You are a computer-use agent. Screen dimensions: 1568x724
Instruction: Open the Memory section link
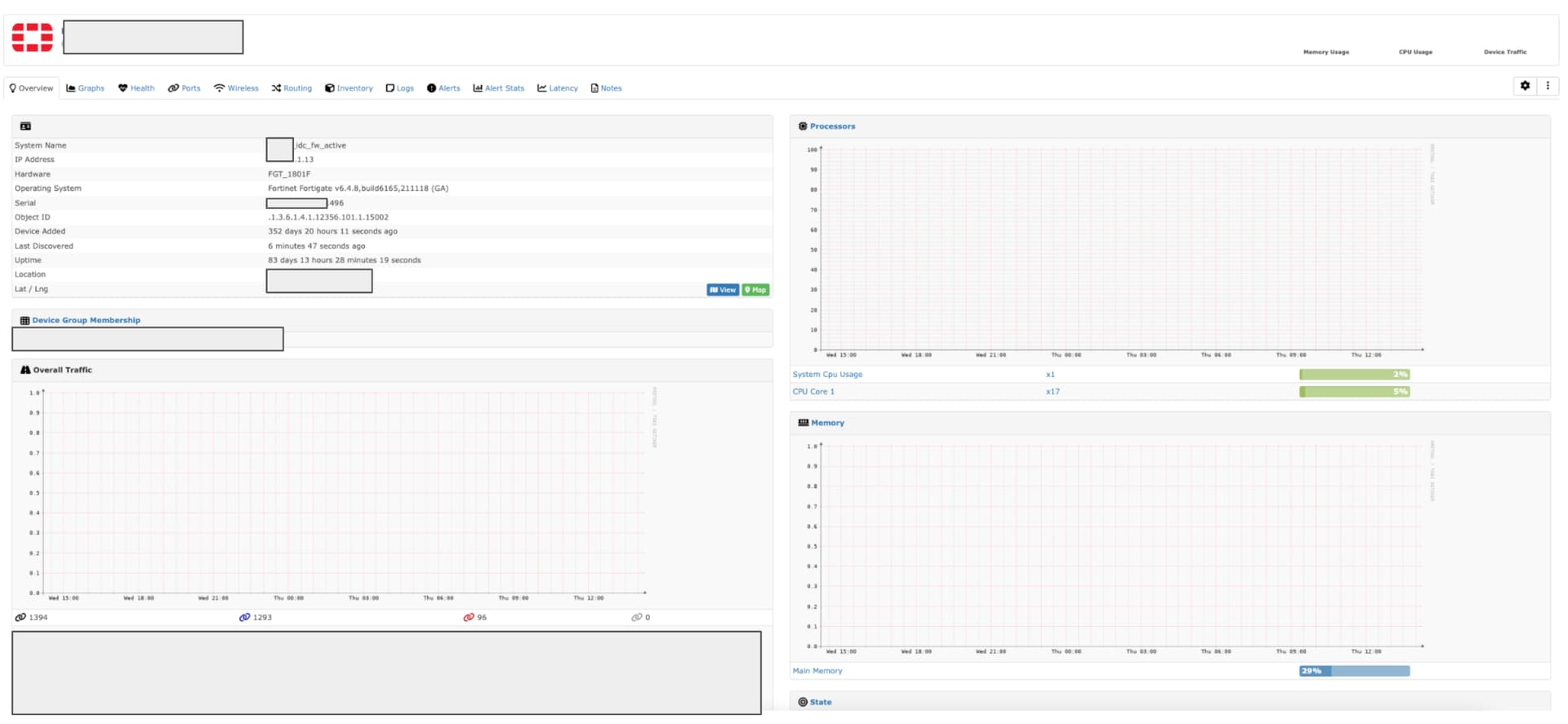coord(827,423)
